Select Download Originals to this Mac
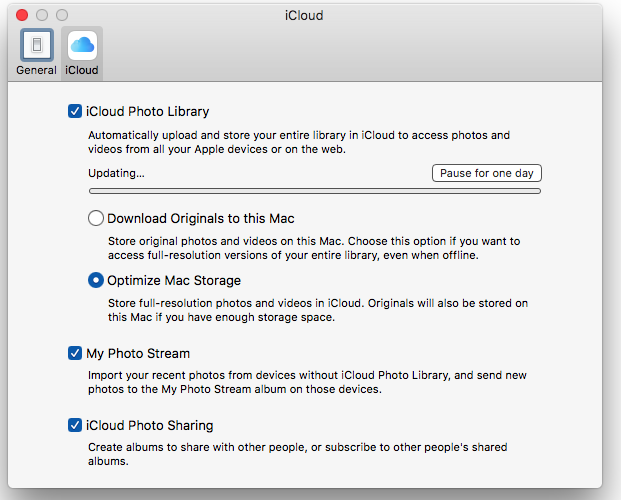The height and width of the screenshot is (500, 621). tap(96, 218)
